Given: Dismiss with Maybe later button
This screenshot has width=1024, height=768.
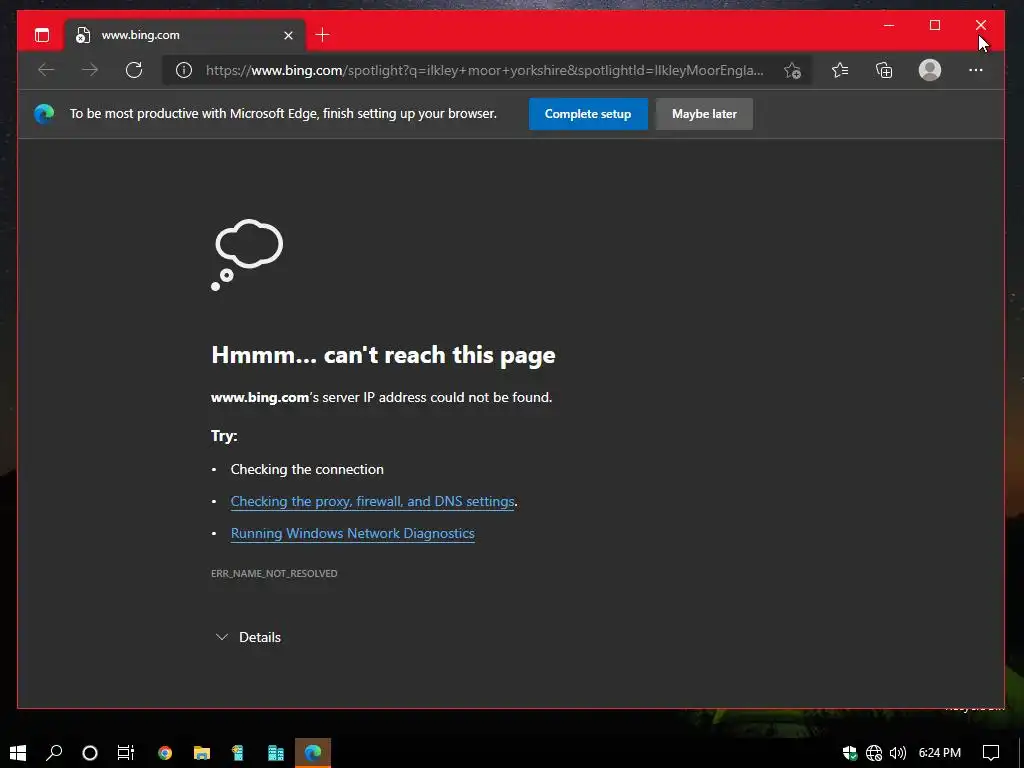Looking at the screenshot, I should pyautogui.click(x=704, y=114).
